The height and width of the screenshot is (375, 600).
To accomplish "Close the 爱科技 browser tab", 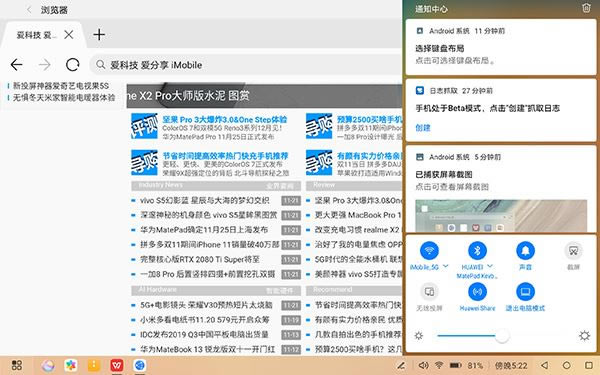I will coord(69,35).
